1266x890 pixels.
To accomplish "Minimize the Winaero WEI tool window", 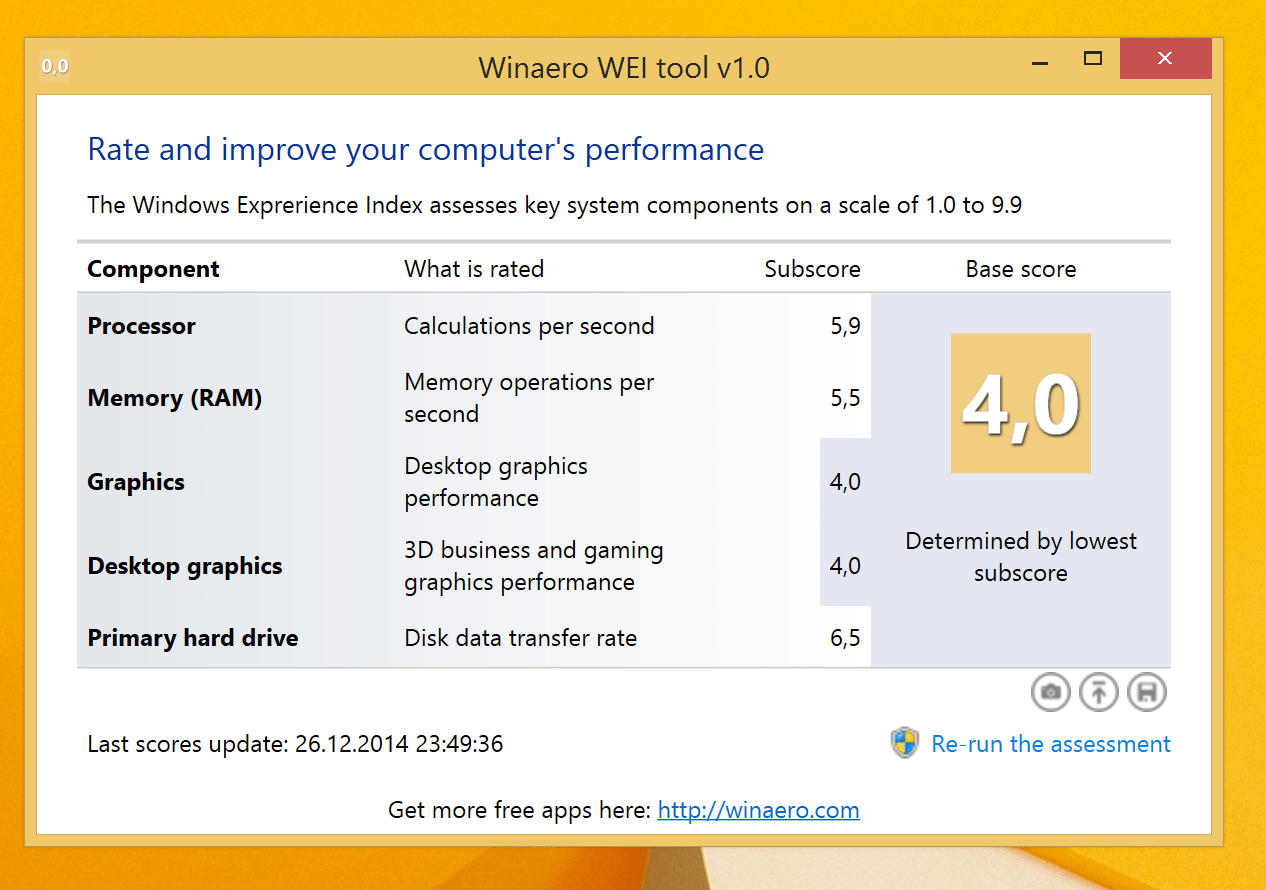I will [1040, 60].
